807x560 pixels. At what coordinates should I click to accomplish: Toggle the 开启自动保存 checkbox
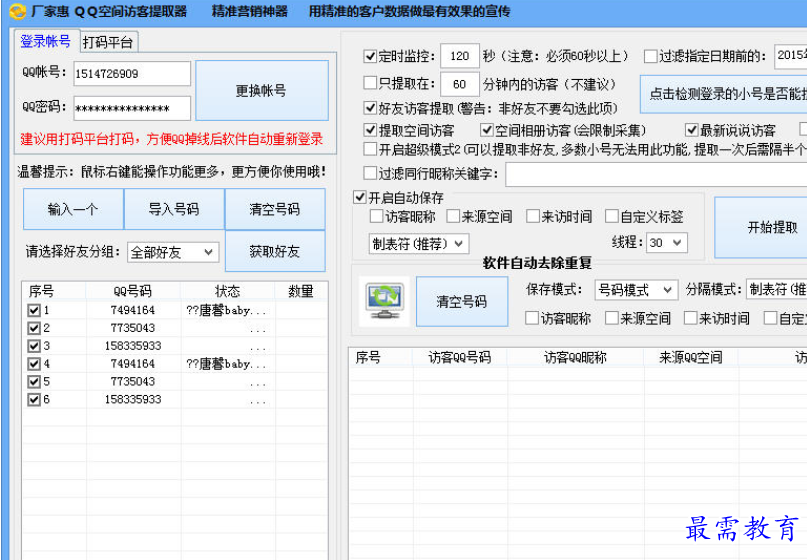click(360, 197)
